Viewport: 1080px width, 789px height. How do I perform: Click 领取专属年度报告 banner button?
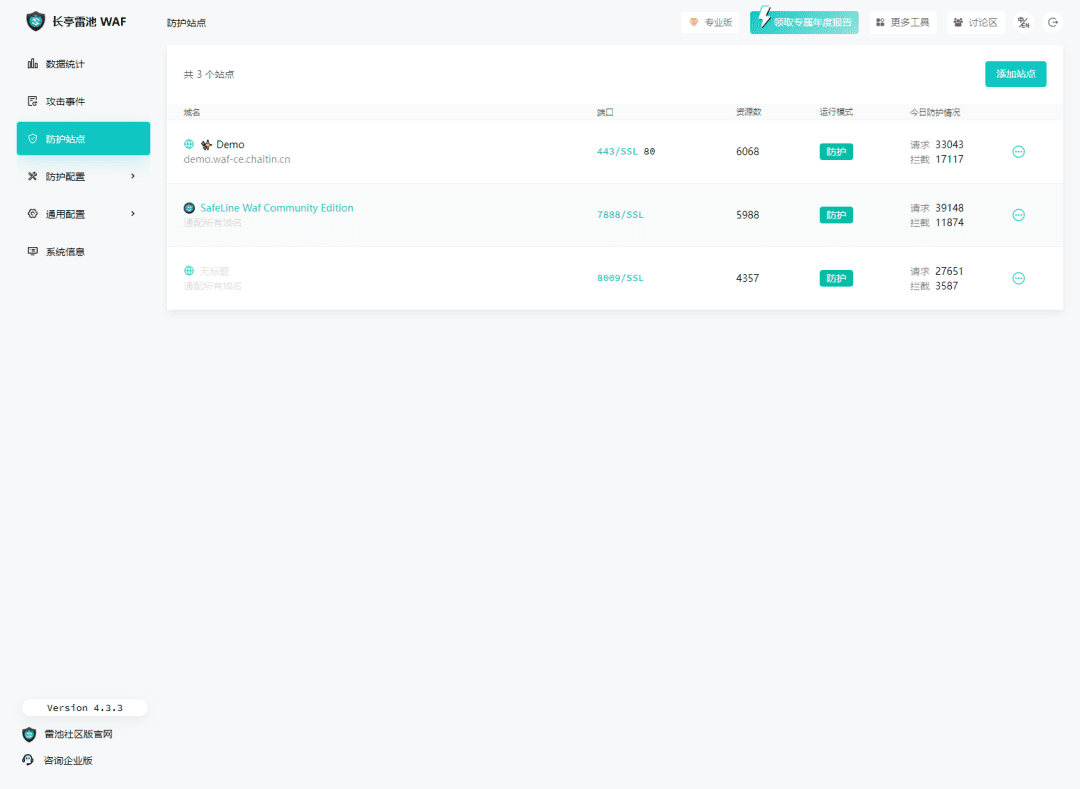(x=804, y=22)
